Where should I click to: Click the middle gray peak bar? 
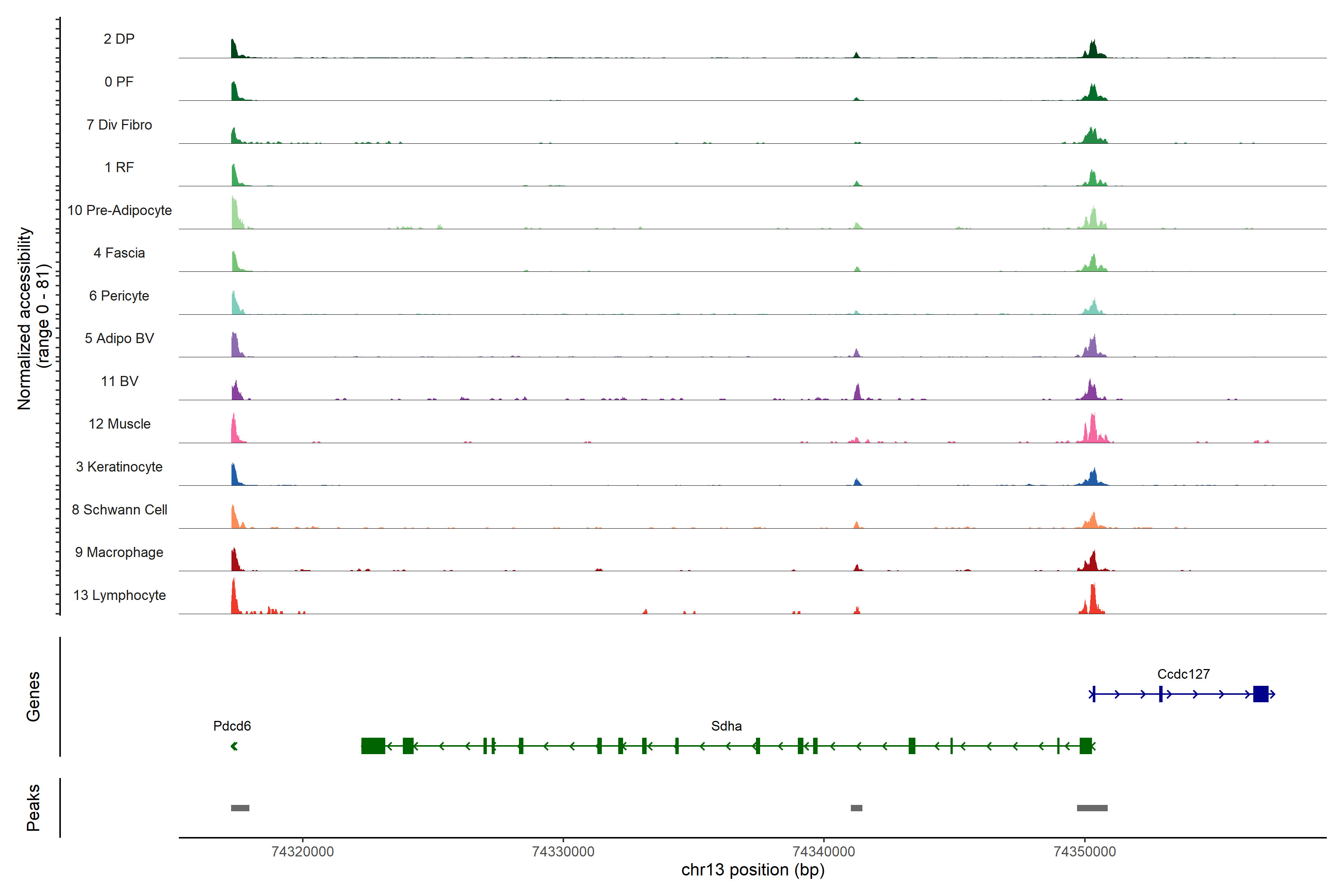(856, 808)
